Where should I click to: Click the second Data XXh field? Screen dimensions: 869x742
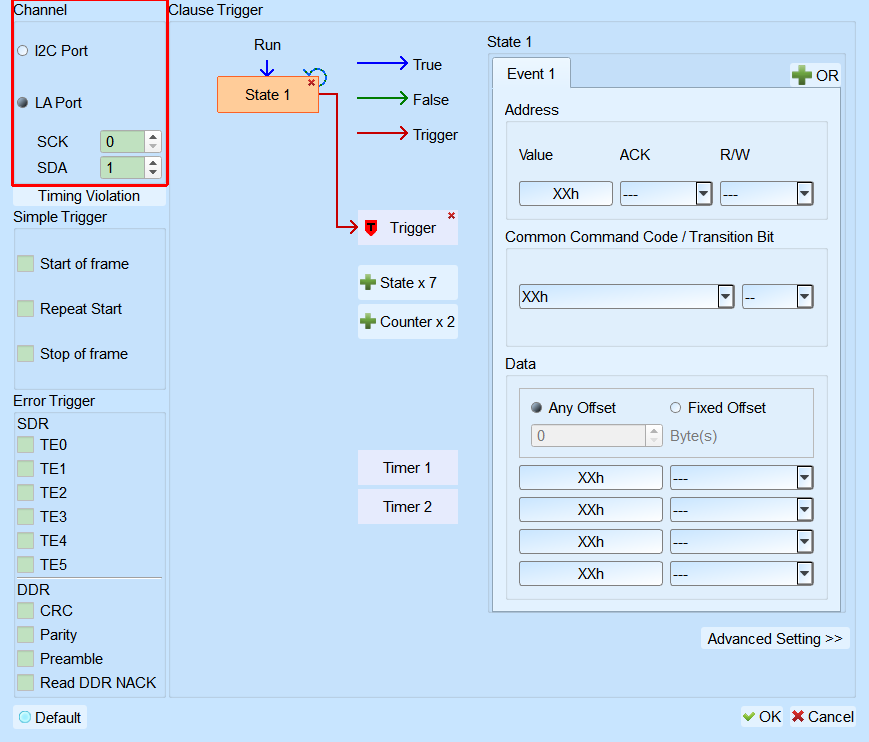[591, 510]
